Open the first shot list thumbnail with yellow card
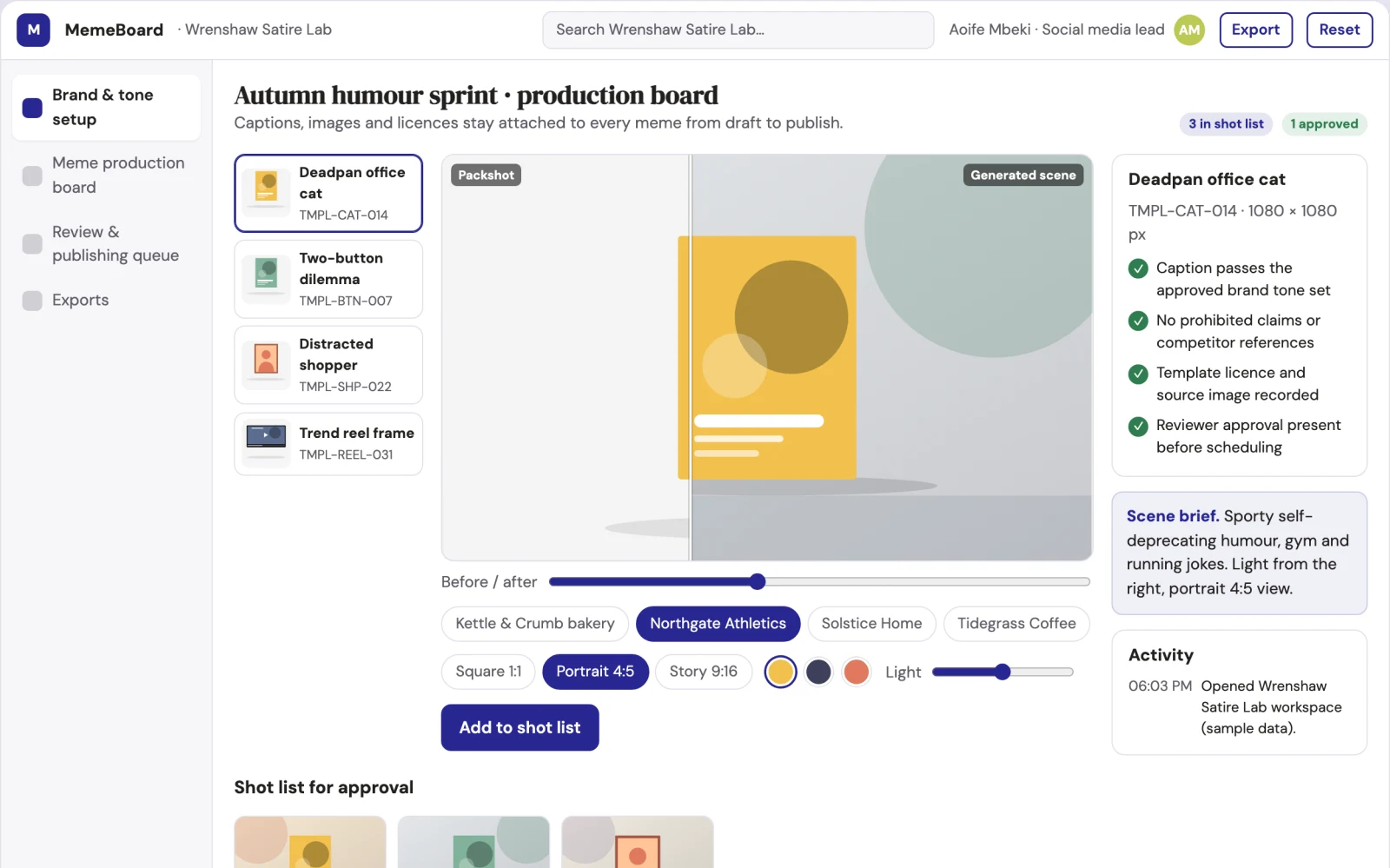Image resolution: width=1390 pixels, height=868 pixels. tap(310, 842)
